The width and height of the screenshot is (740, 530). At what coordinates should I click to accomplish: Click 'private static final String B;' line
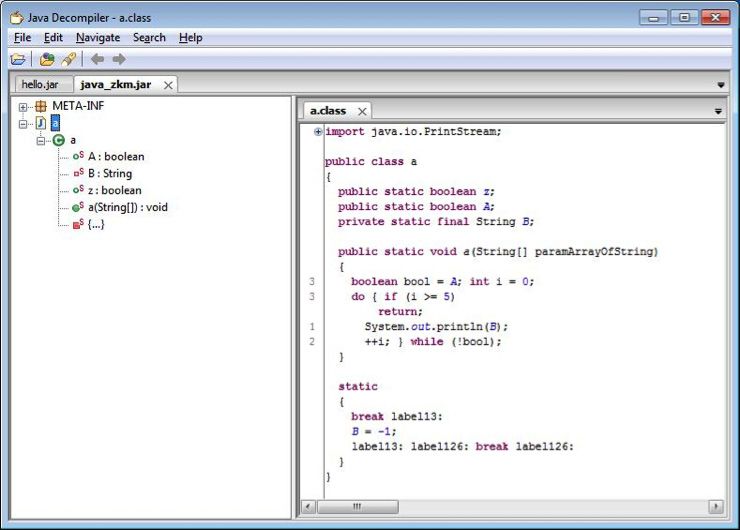point(436,222)
